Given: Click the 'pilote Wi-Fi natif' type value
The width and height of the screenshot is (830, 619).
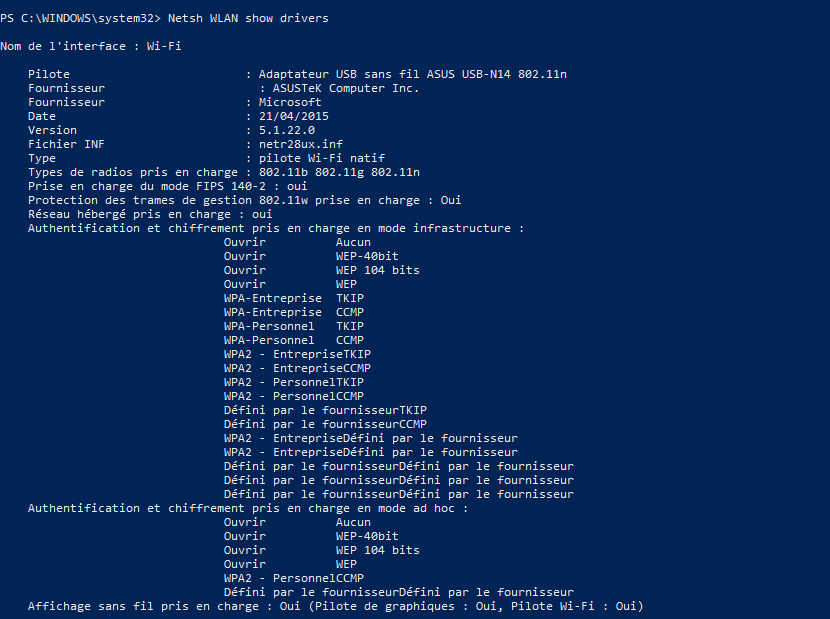Looking at the screenshot, I should [321, 158].
